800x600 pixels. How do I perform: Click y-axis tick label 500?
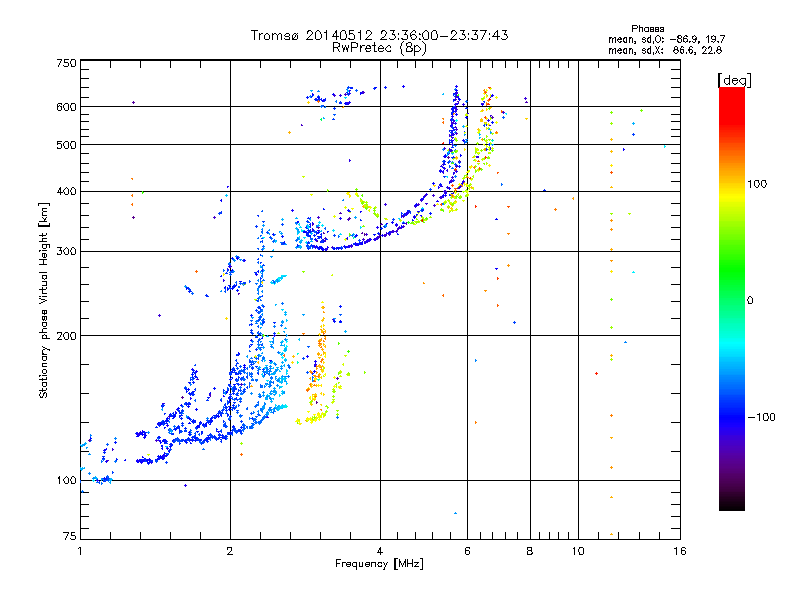66,145
